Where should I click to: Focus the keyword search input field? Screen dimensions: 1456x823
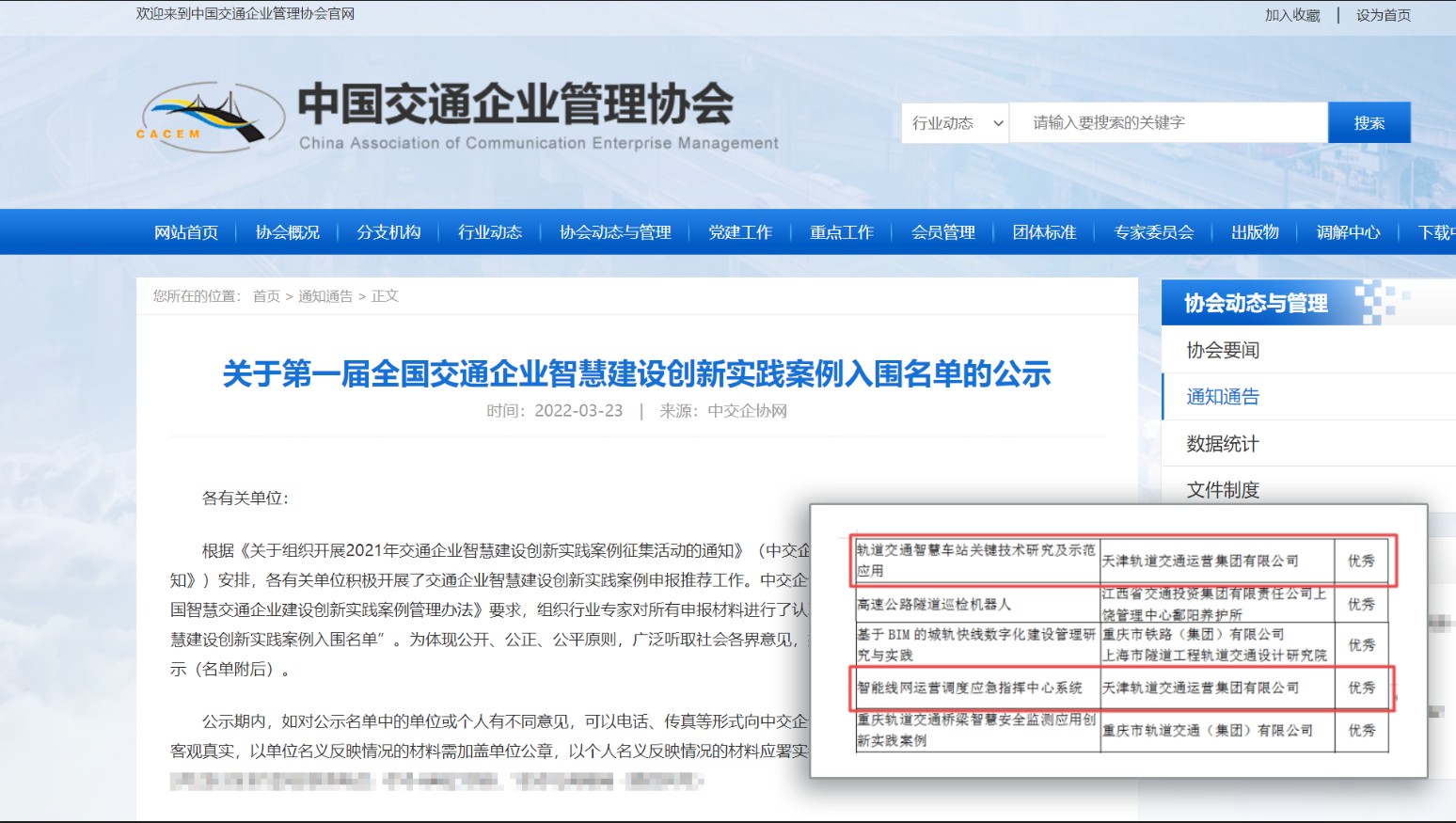point(1168,123)
